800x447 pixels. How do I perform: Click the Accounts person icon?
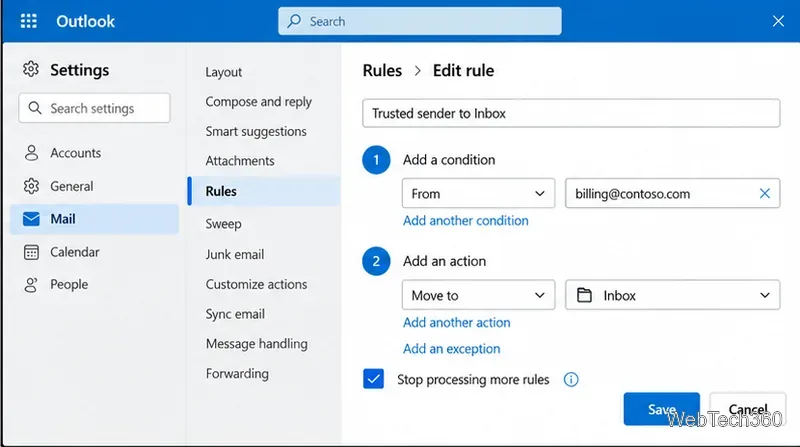(31, 153)
